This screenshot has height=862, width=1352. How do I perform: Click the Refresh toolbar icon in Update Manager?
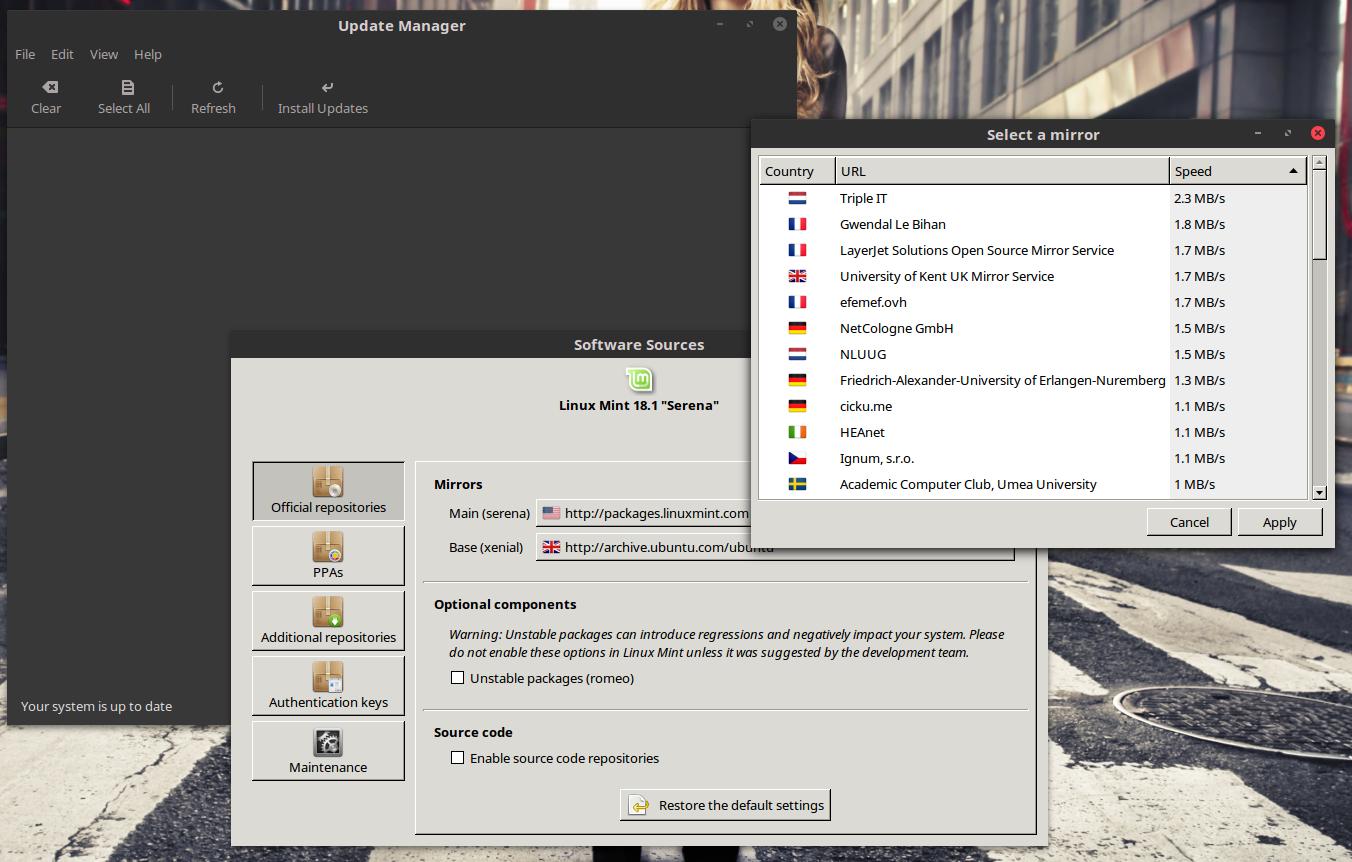[217, 88]
